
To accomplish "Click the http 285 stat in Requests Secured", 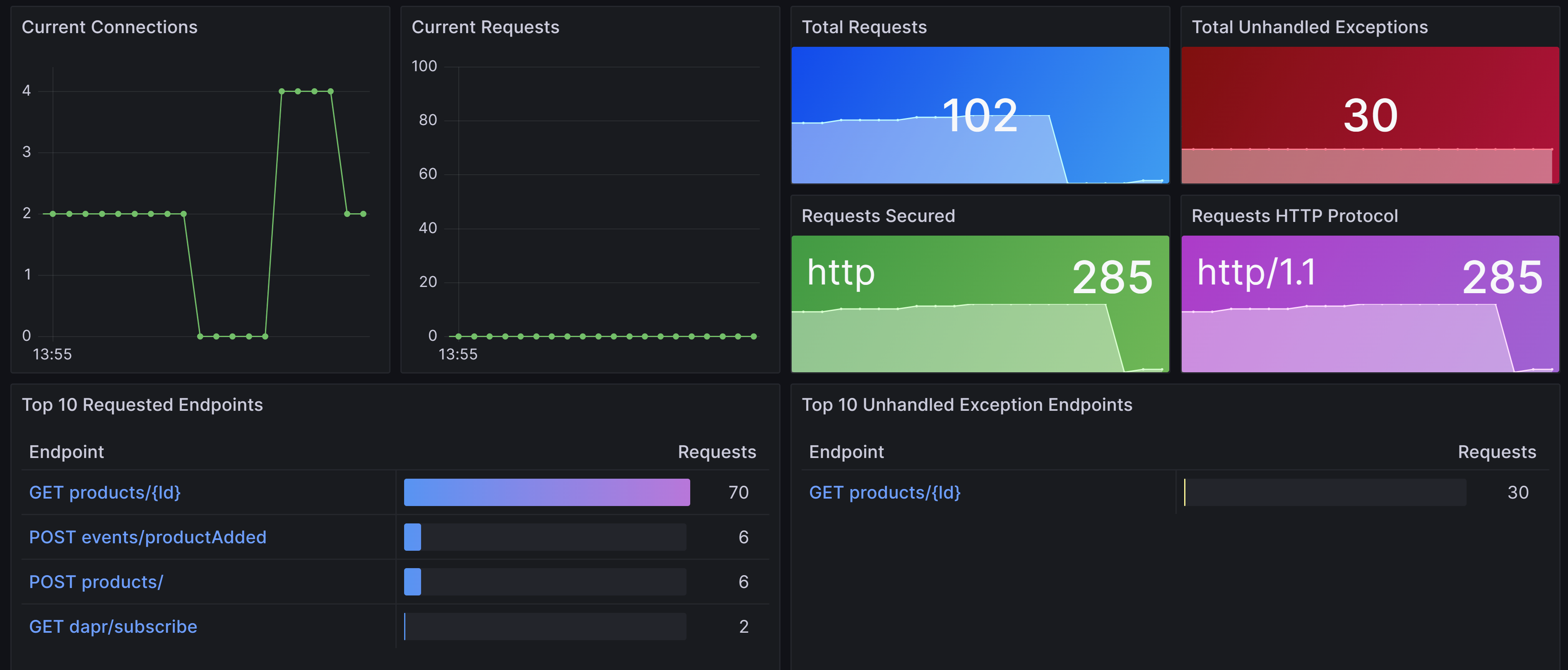I will point(980,304).
